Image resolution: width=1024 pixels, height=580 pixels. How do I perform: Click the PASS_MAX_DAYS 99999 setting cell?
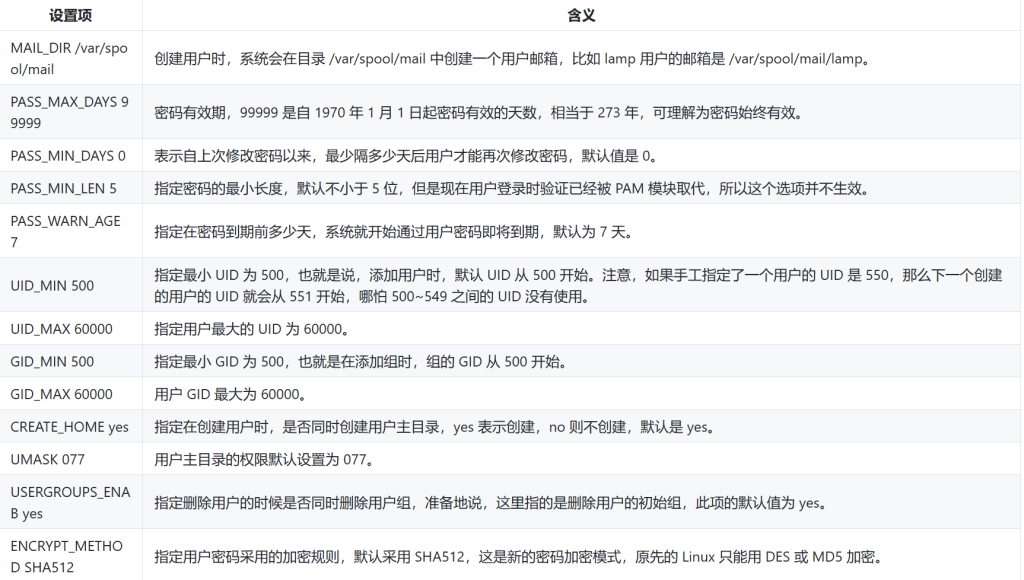[x=70, y=112]
